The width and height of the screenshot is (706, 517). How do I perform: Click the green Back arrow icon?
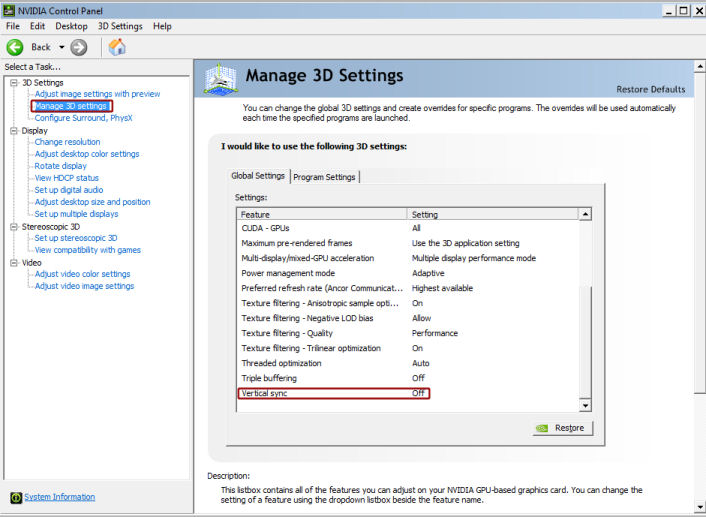pyautogui.click(x=15, y=47)
